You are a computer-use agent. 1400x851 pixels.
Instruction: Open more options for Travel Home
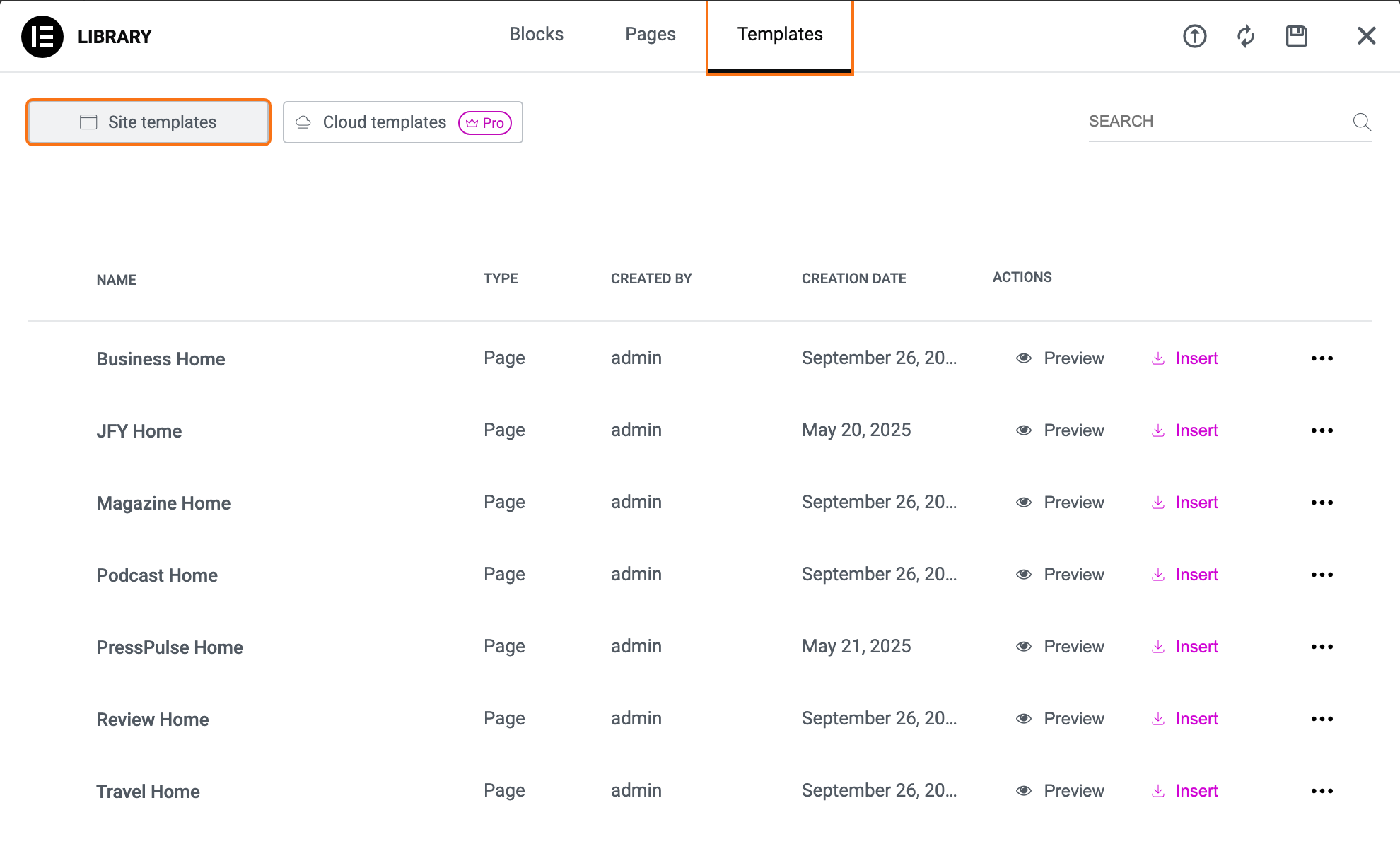(1322, 791)
